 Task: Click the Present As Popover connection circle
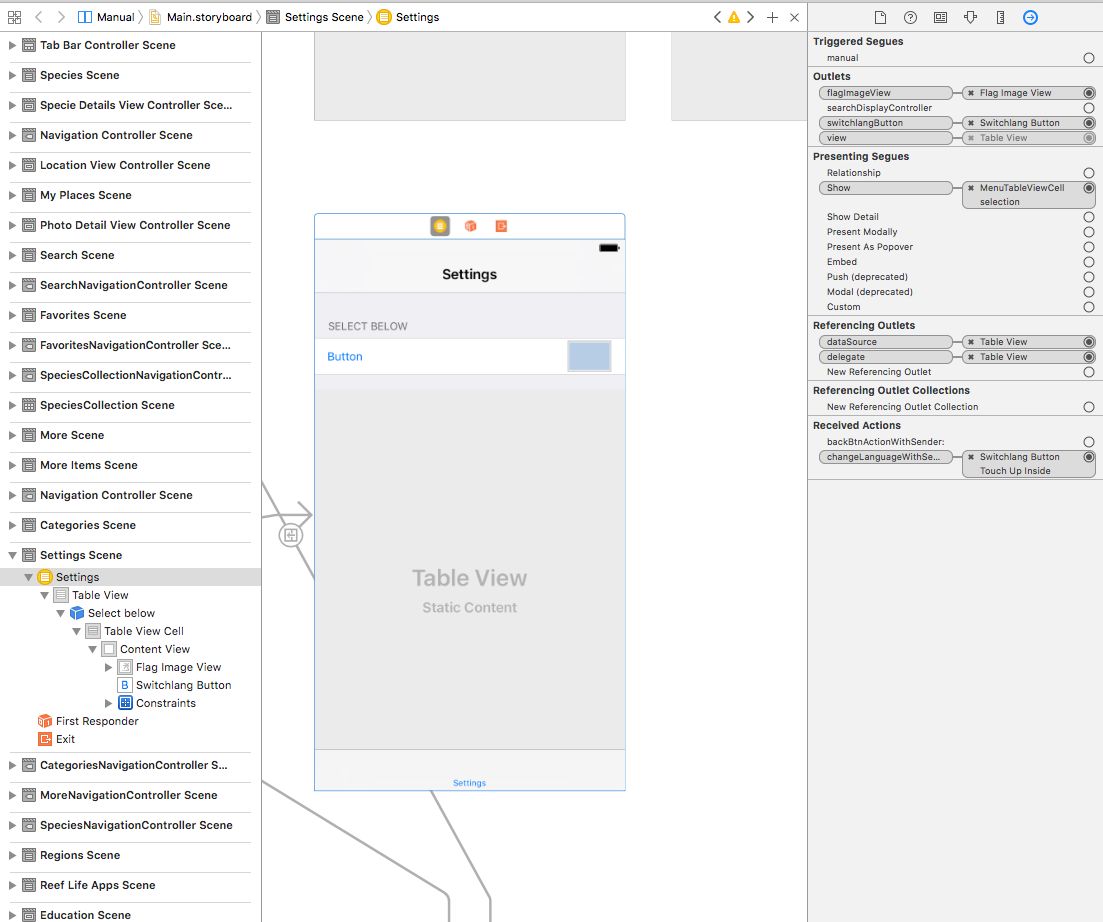(1089, 247)
